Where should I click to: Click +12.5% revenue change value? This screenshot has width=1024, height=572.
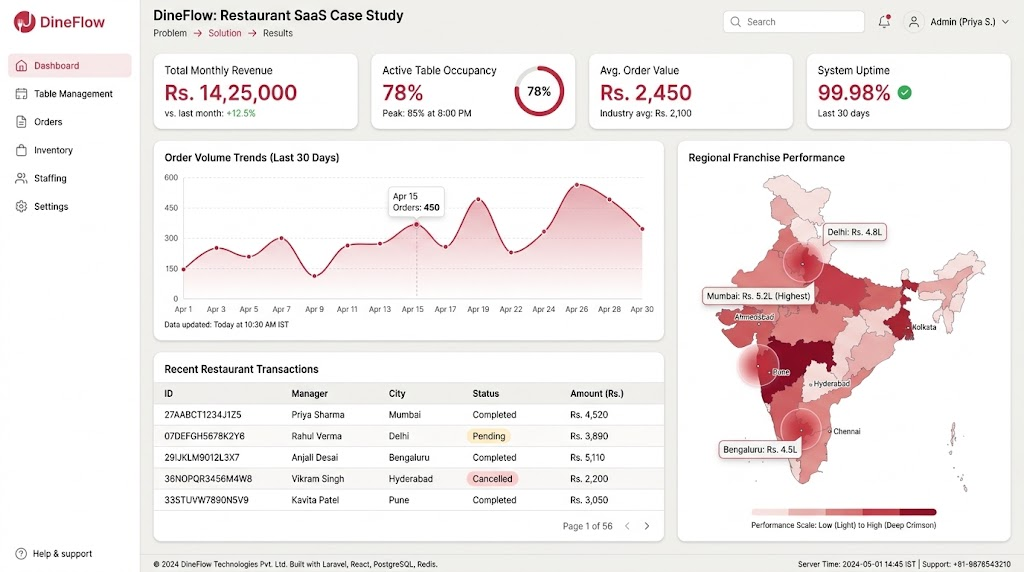coord(241,114)
